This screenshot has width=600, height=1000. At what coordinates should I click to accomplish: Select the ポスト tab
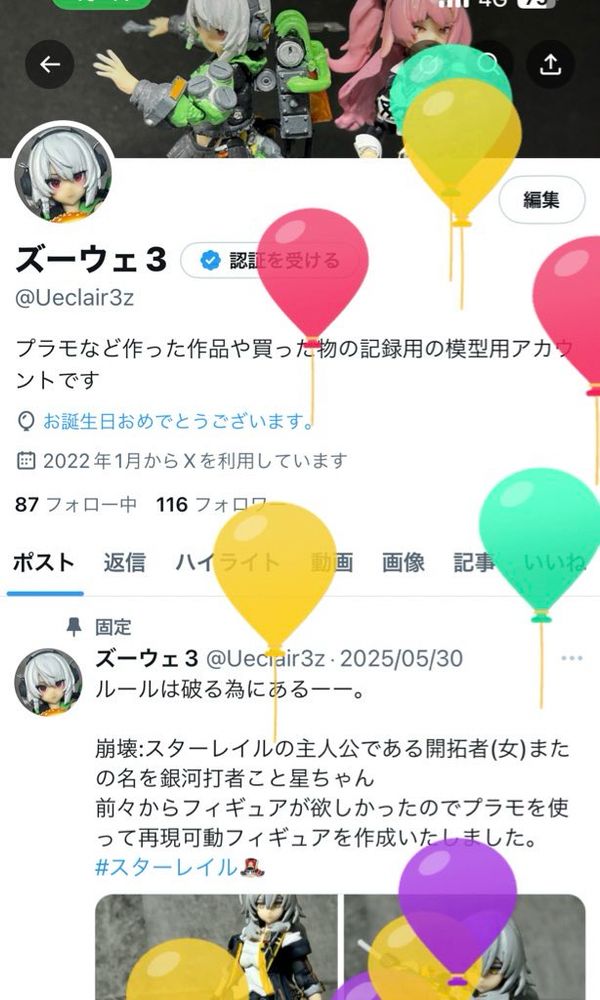coord(44,562)
